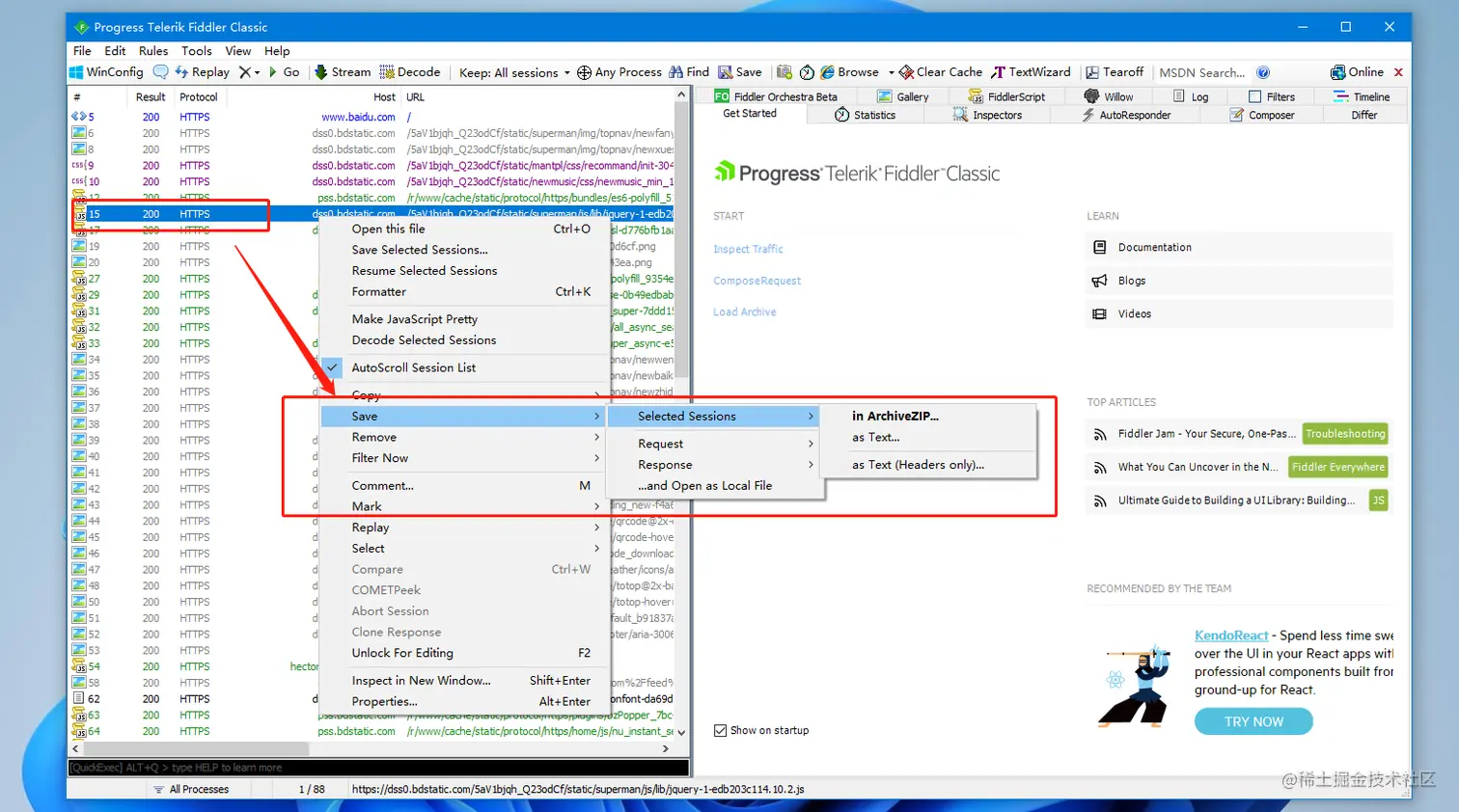This screenshot has width=1459, height=812.
Task: Expand the Replay submenu in context menu
Action: pos(461,528)
